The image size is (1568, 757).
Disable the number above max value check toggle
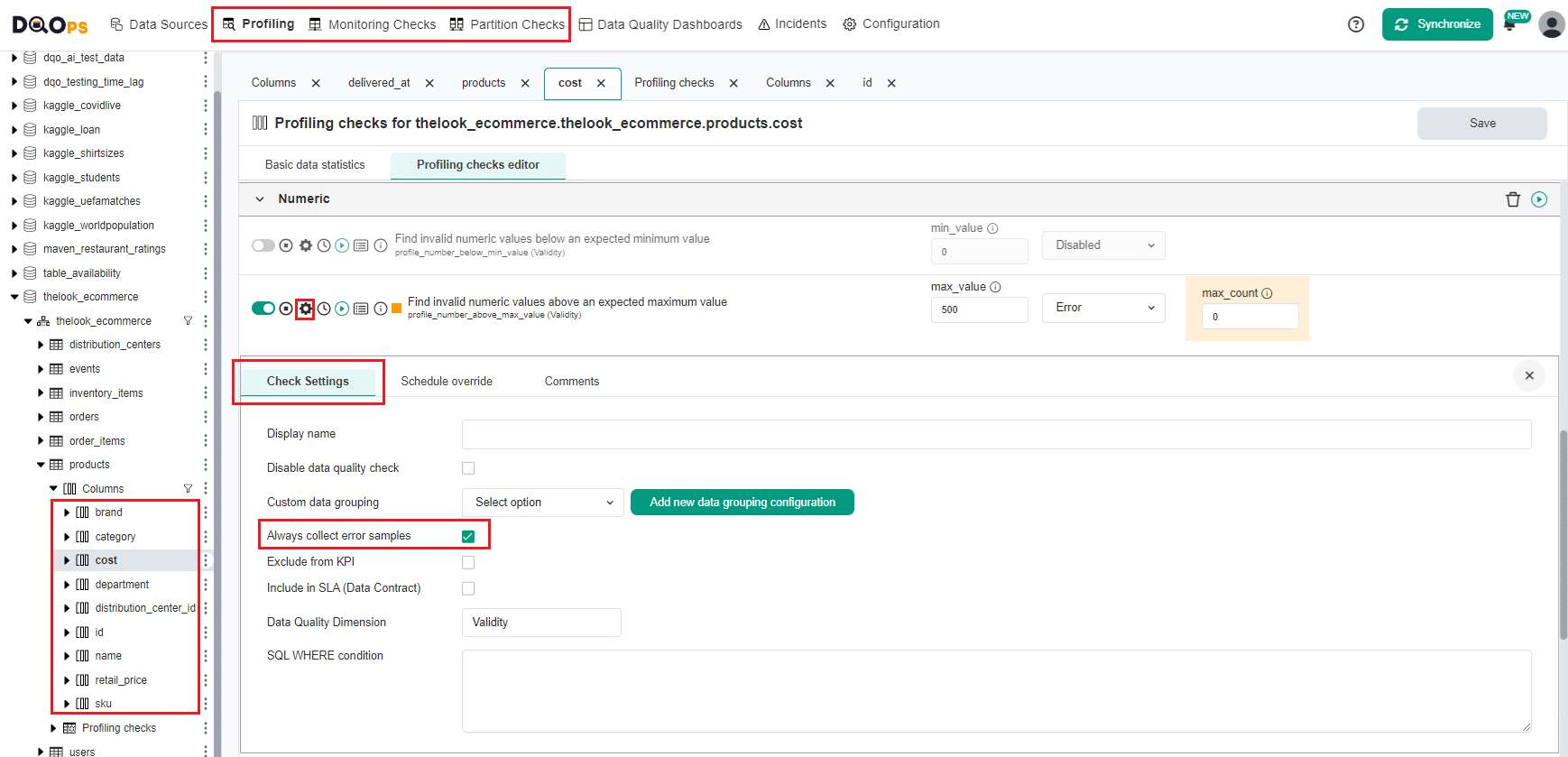[x=263, y=309]
